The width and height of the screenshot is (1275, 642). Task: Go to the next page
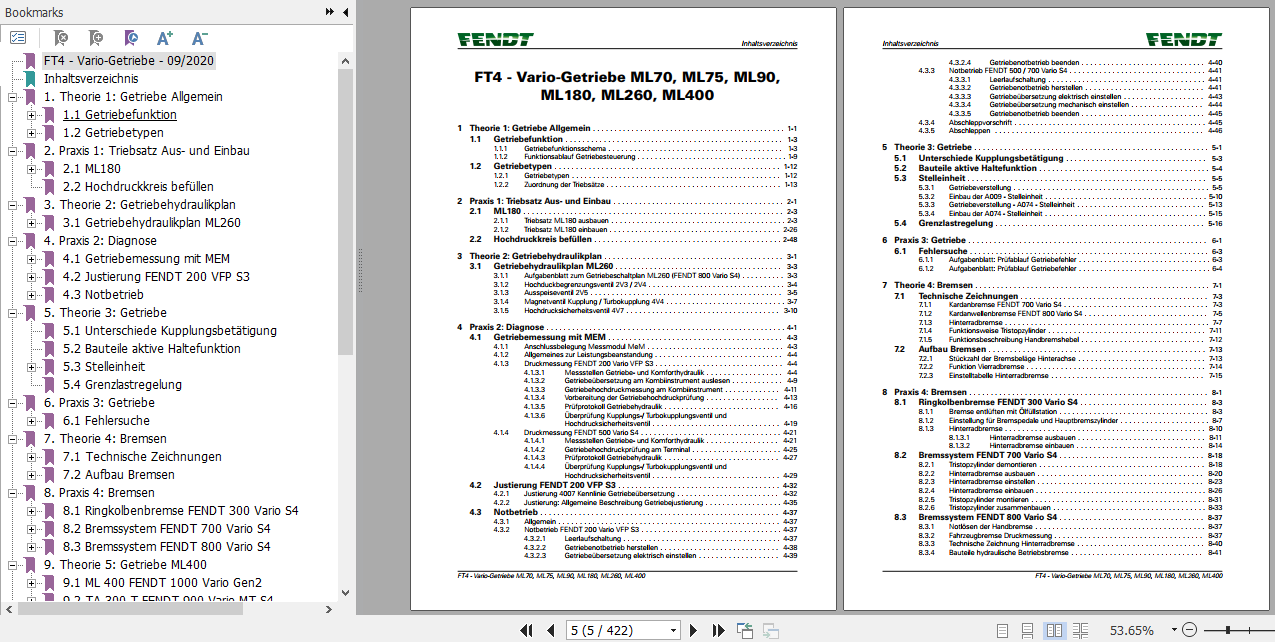coord(693,630)
